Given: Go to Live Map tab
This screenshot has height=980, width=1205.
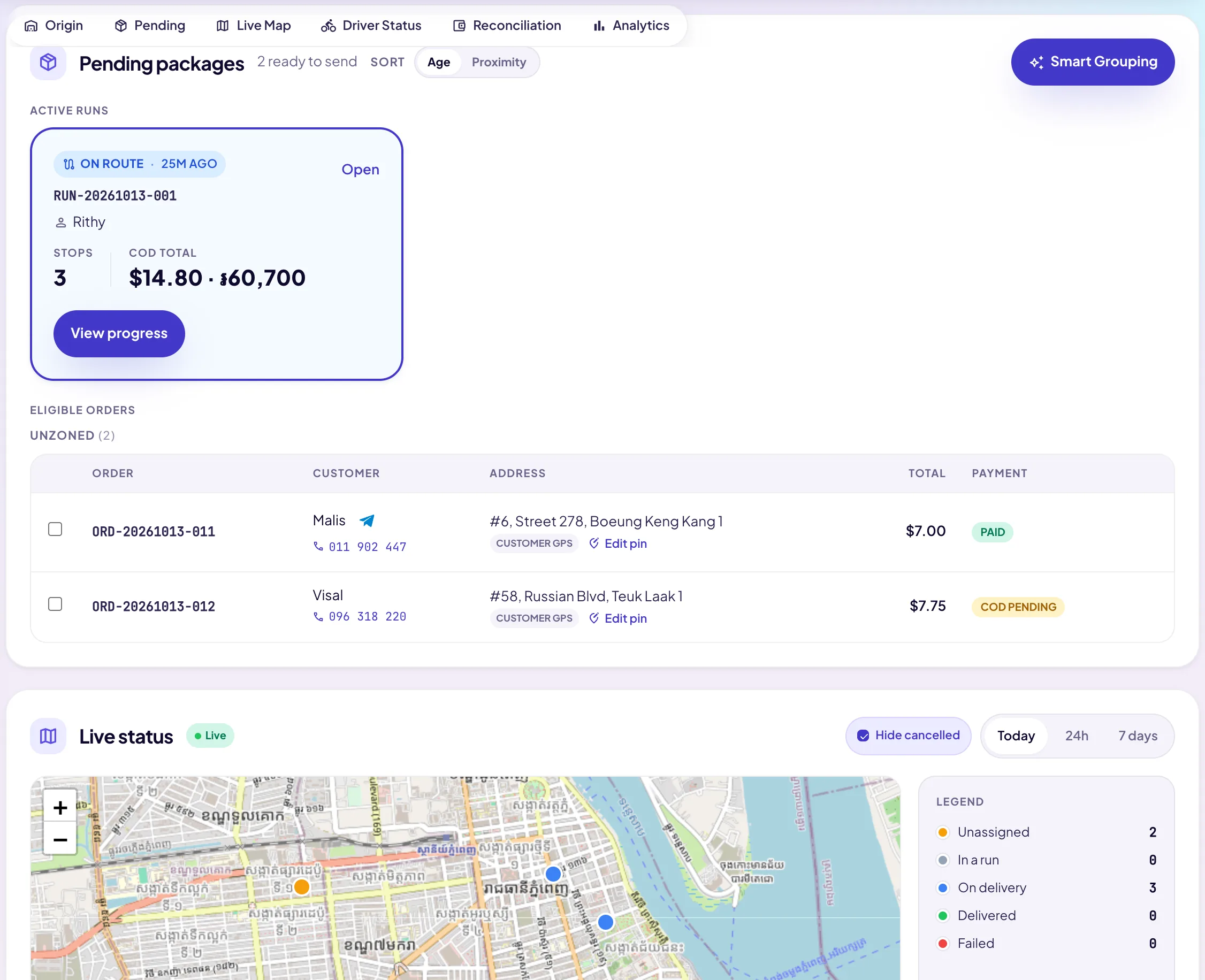Looking at the screenshot, I should (254, 25).
